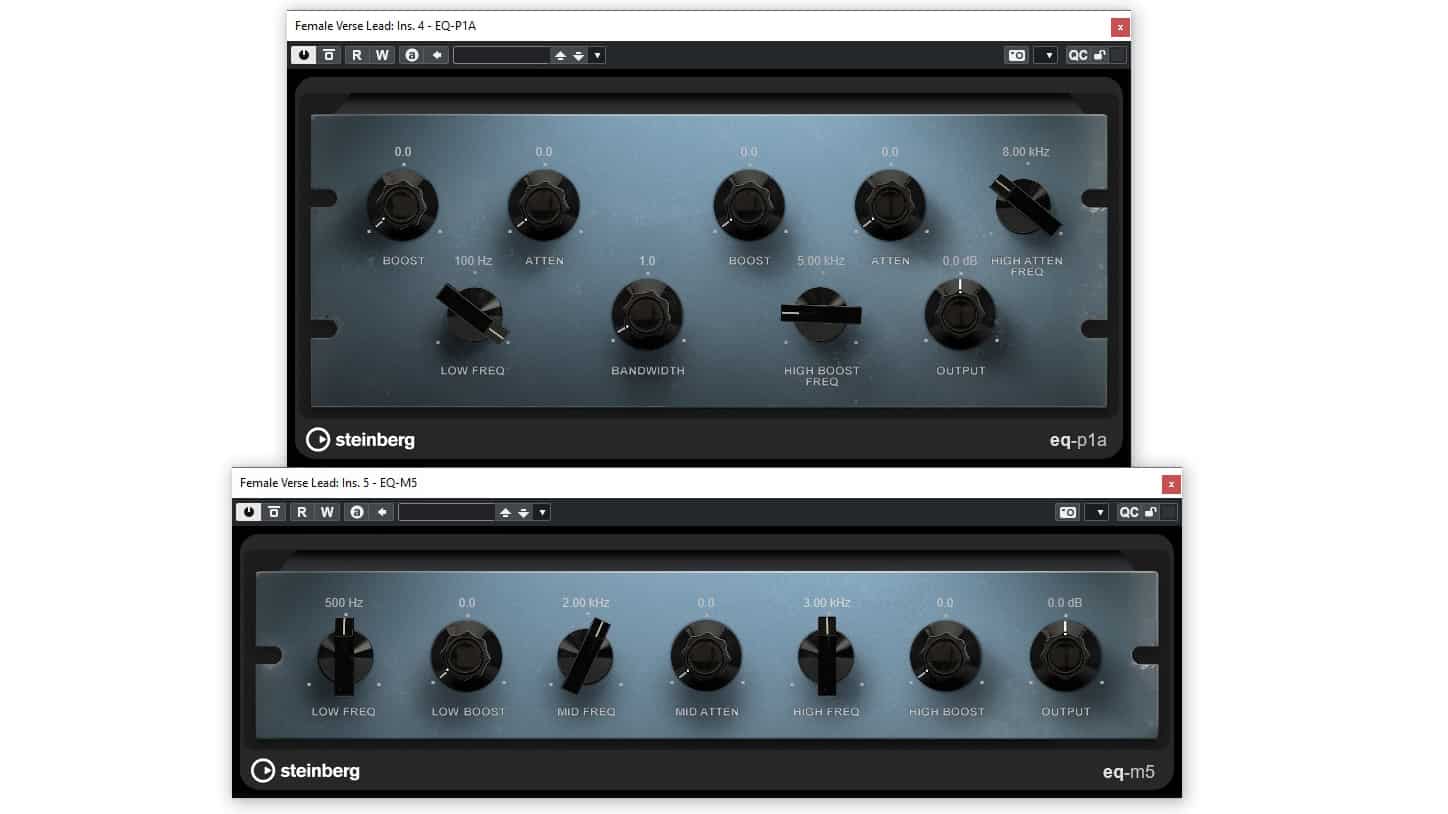Open the dropdown beside the camera in EQ-M5
The width and height of the screenshot is (1448, 814).
1097,512
